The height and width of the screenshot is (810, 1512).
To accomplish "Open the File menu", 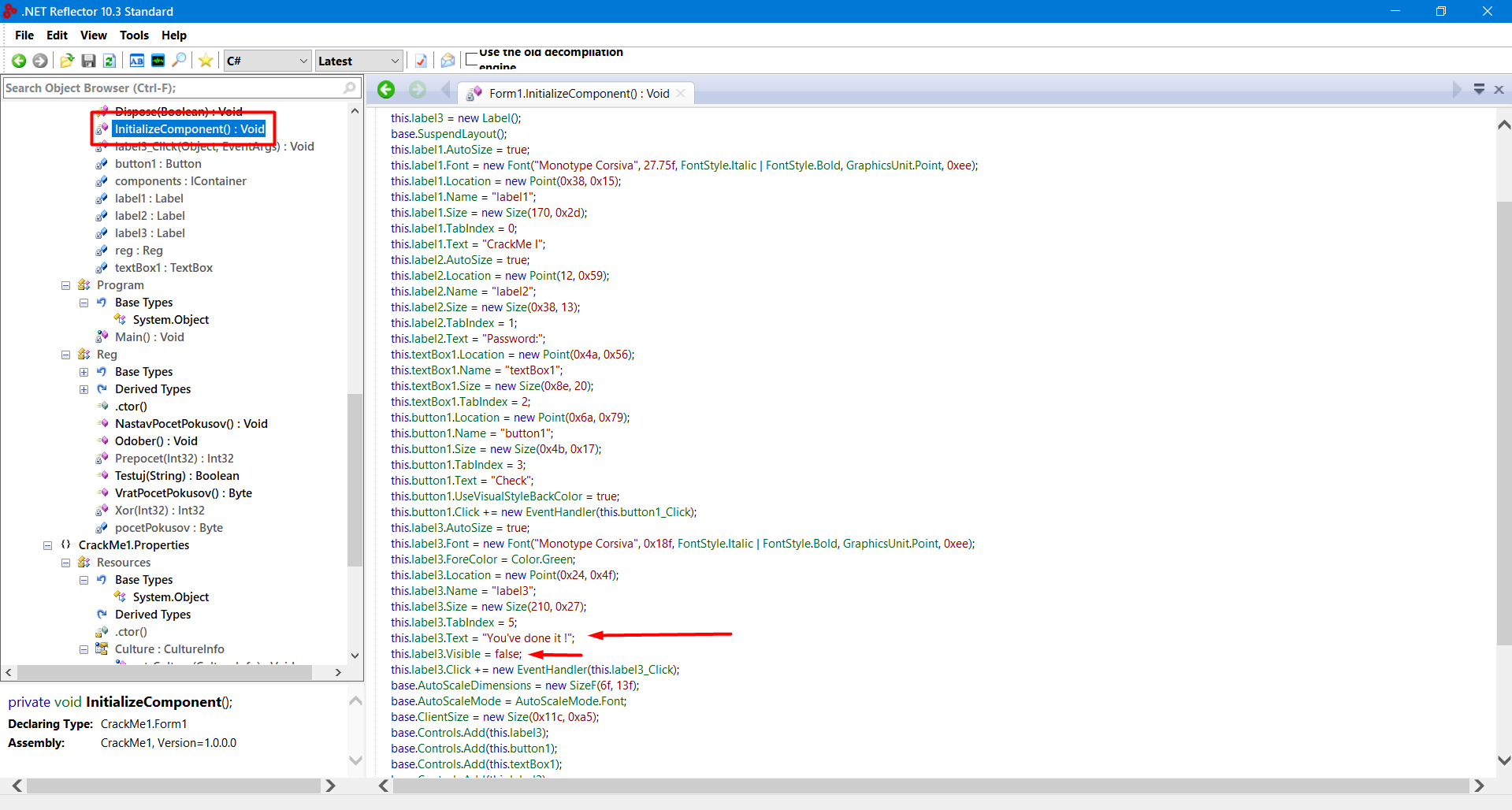I will point(24,35).
